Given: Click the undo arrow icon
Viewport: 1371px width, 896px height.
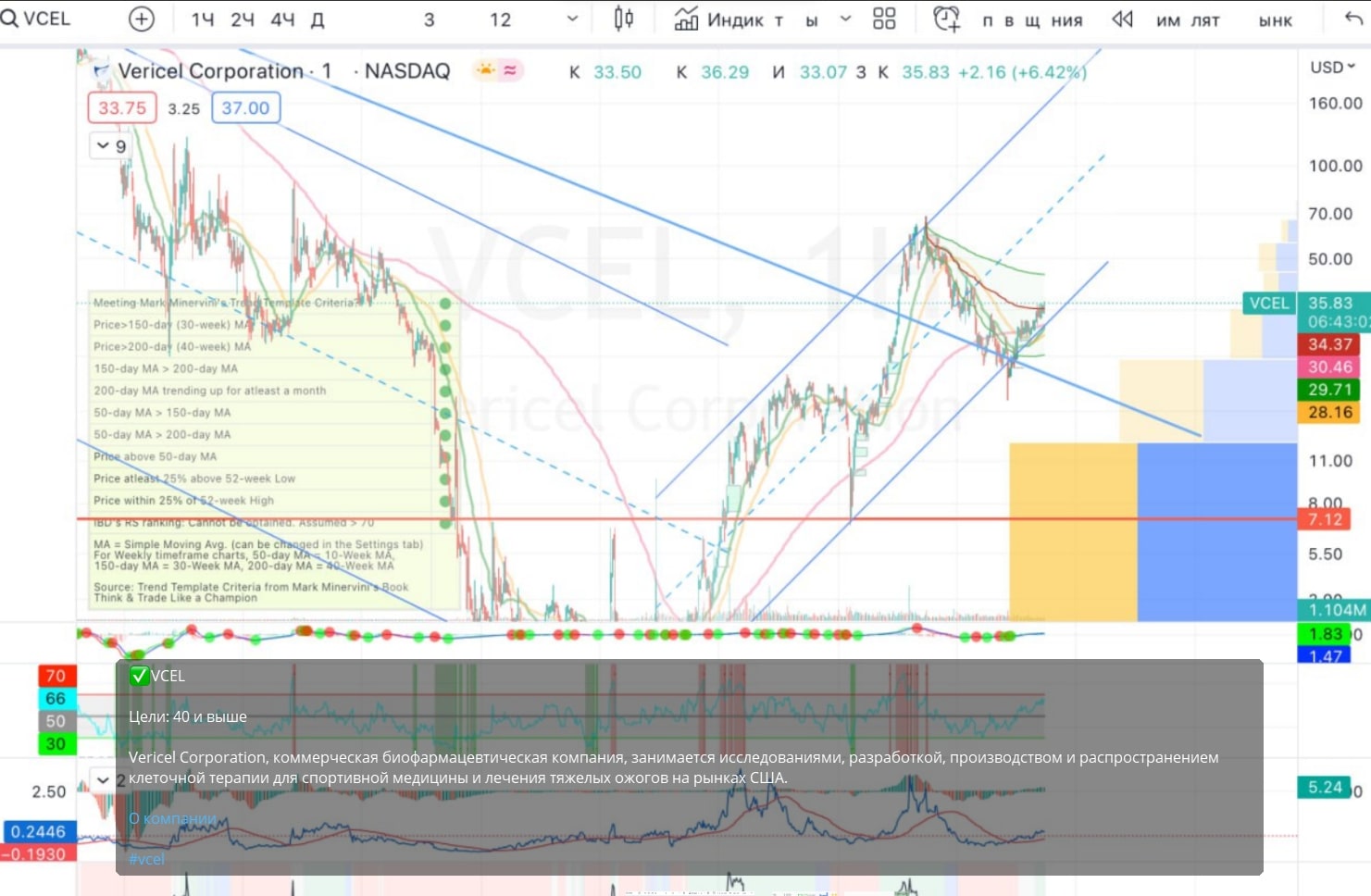Looking at the screenshot, I should (1354, 19).
